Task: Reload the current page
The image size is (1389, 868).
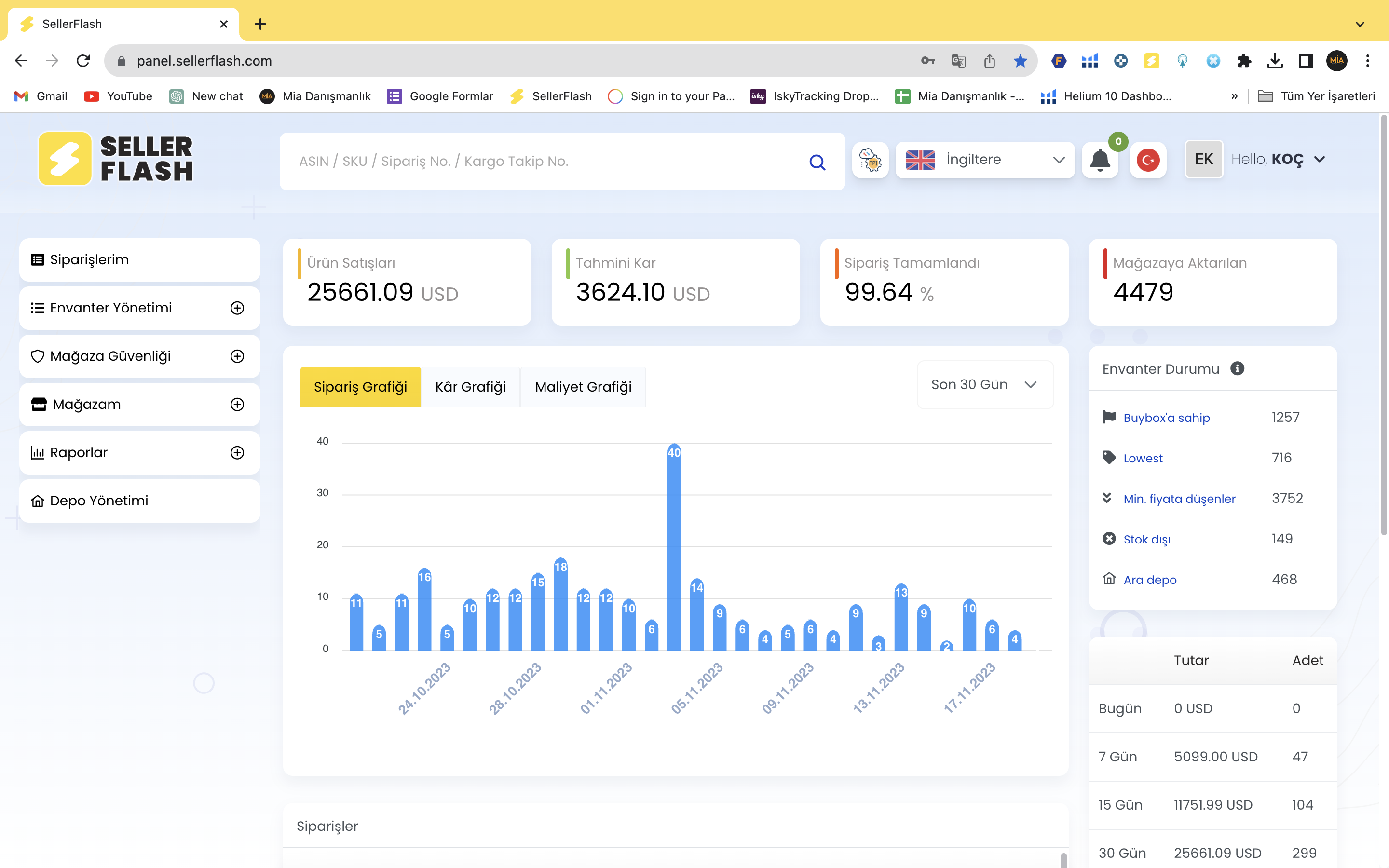Action: click(83, 61)
